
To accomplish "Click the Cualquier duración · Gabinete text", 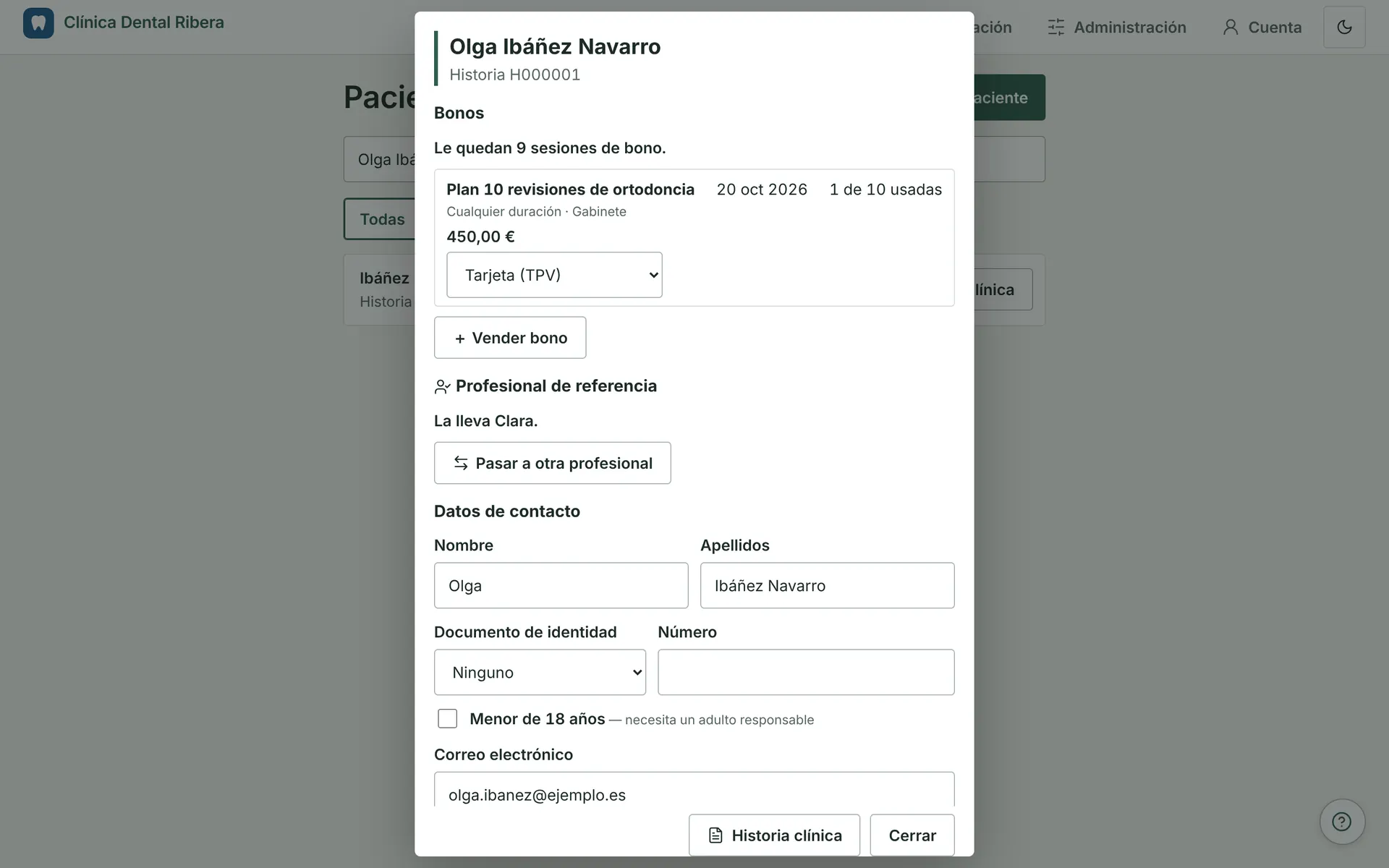I will coord(536,211).
